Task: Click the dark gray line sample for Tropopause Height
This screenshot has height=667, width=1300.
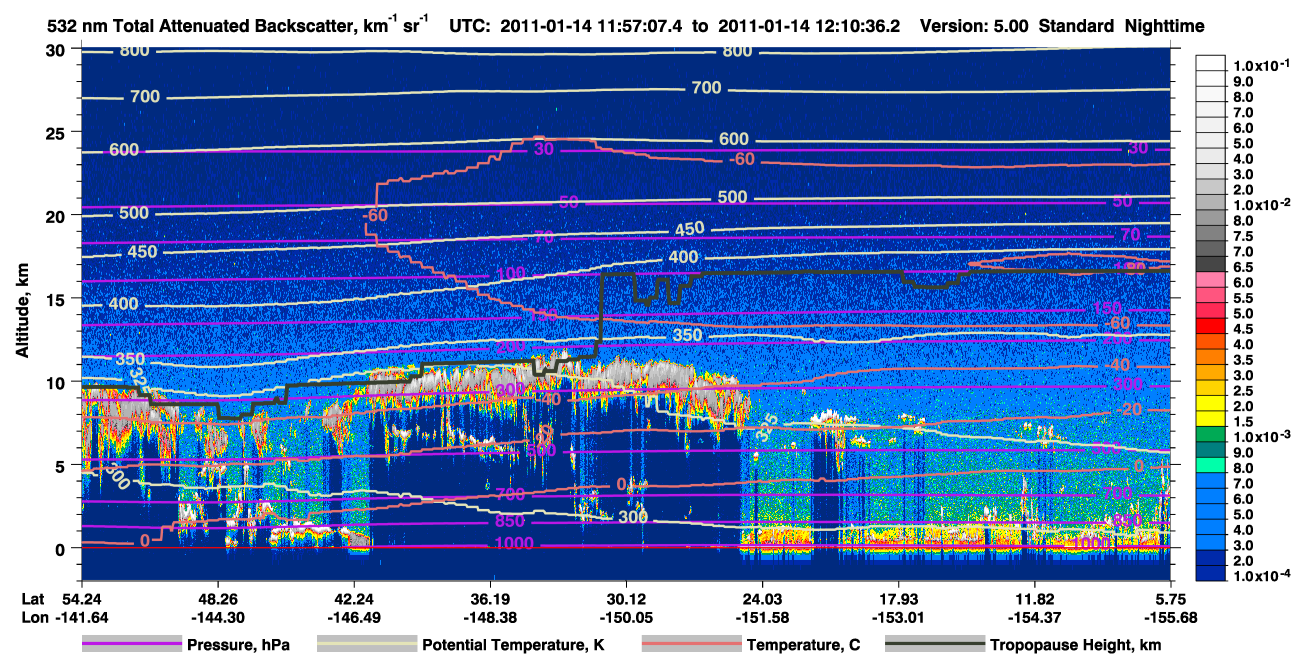Action: (x=934, y=645)
